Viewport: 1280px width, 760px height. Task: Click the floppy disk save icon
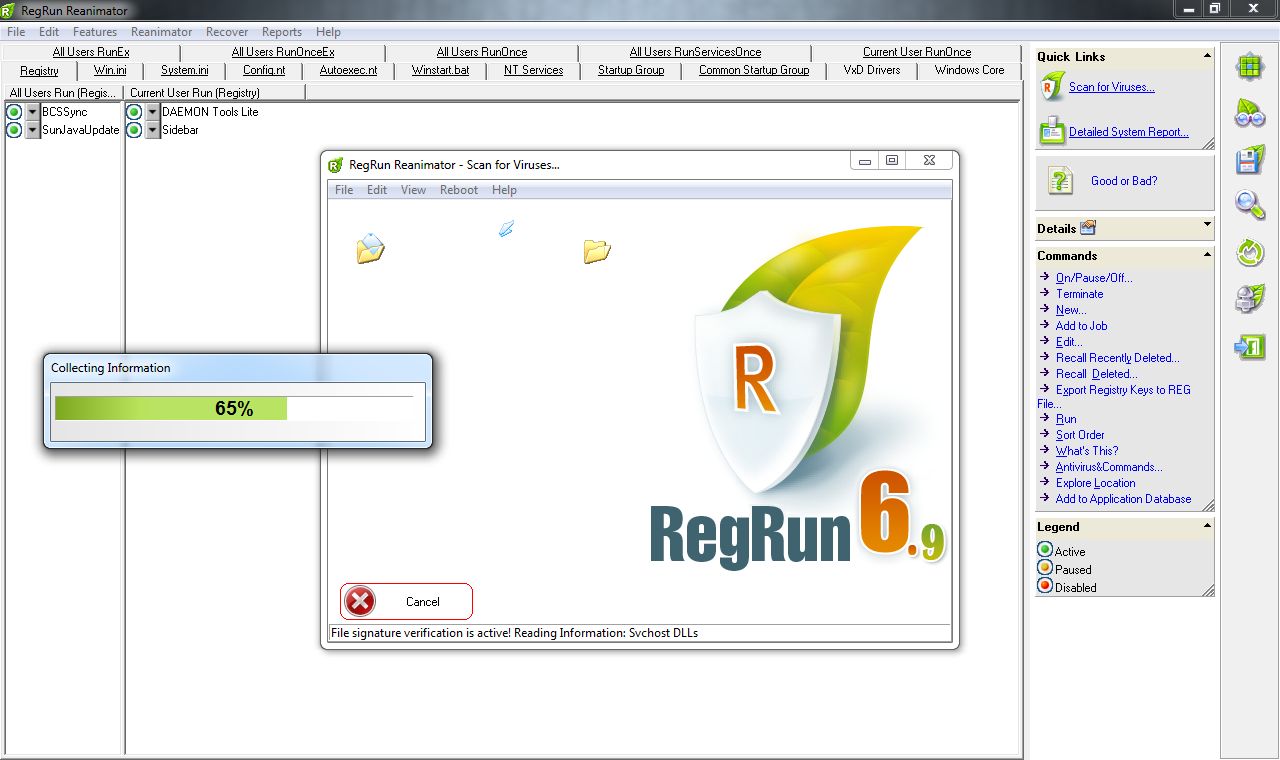coord(1249,160)
